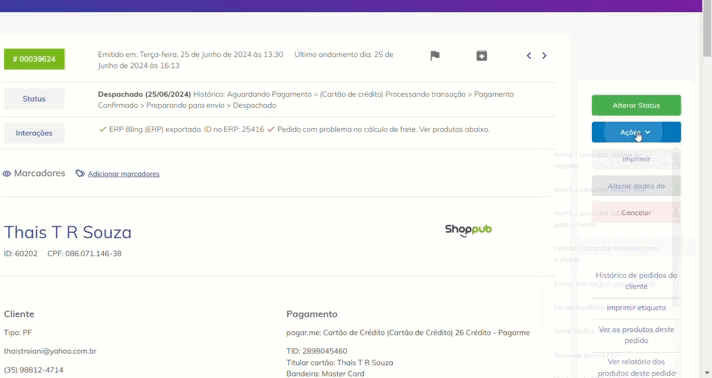Click the Pedido com problema no cálculo de frete note
Viewport: 712px width, 378px height.
click(x=378, y=129)
